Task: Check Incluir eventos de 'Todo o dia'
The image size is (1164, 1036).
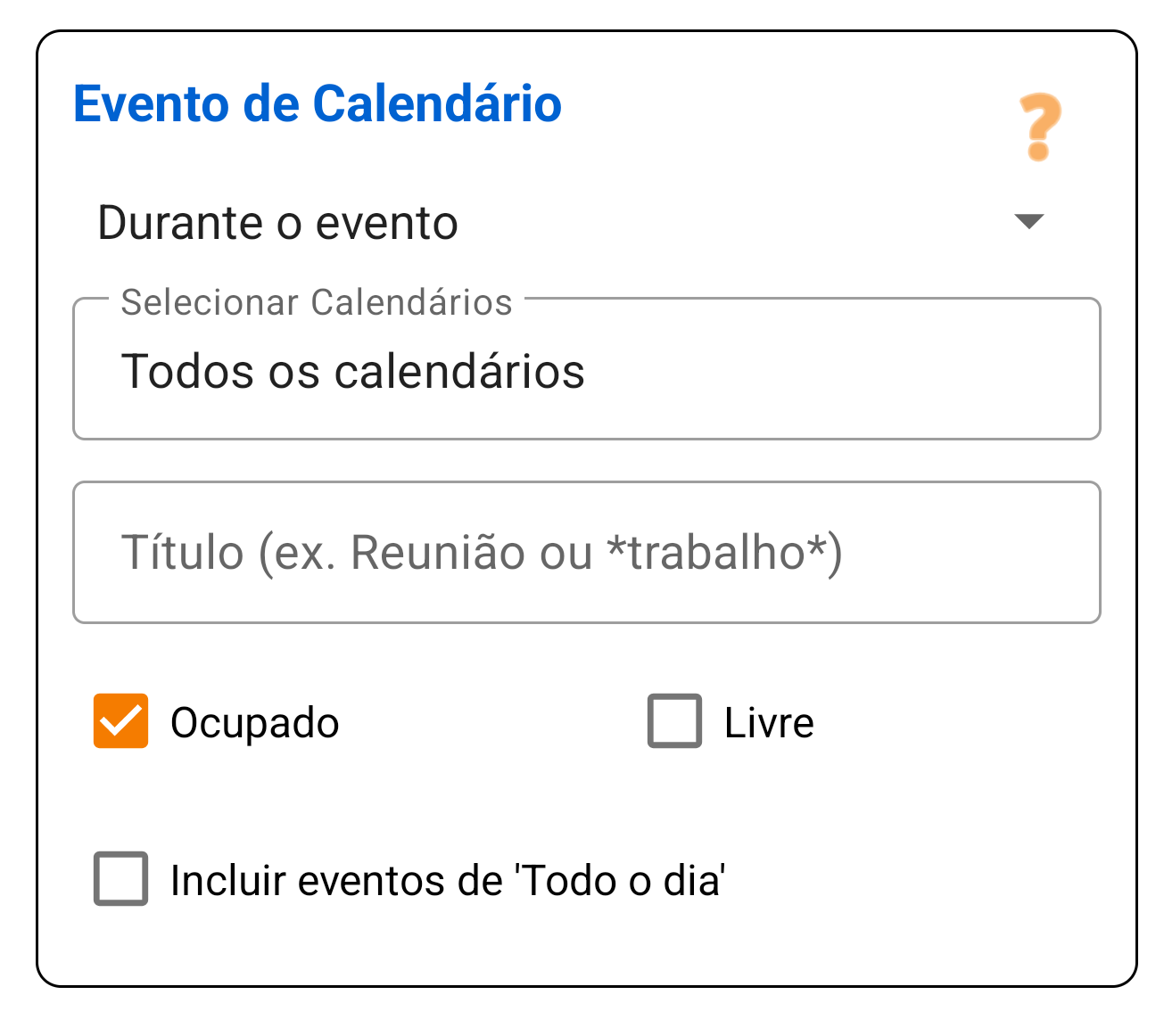Action: coord(120,880)
